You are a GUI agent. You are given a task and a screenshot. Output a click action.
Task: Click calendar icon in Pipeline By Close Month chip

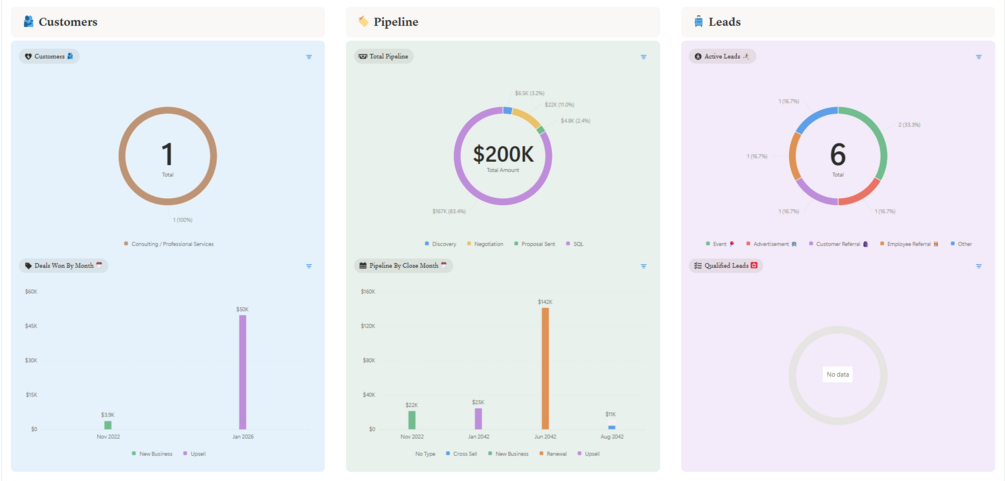(x=363, y=266)
